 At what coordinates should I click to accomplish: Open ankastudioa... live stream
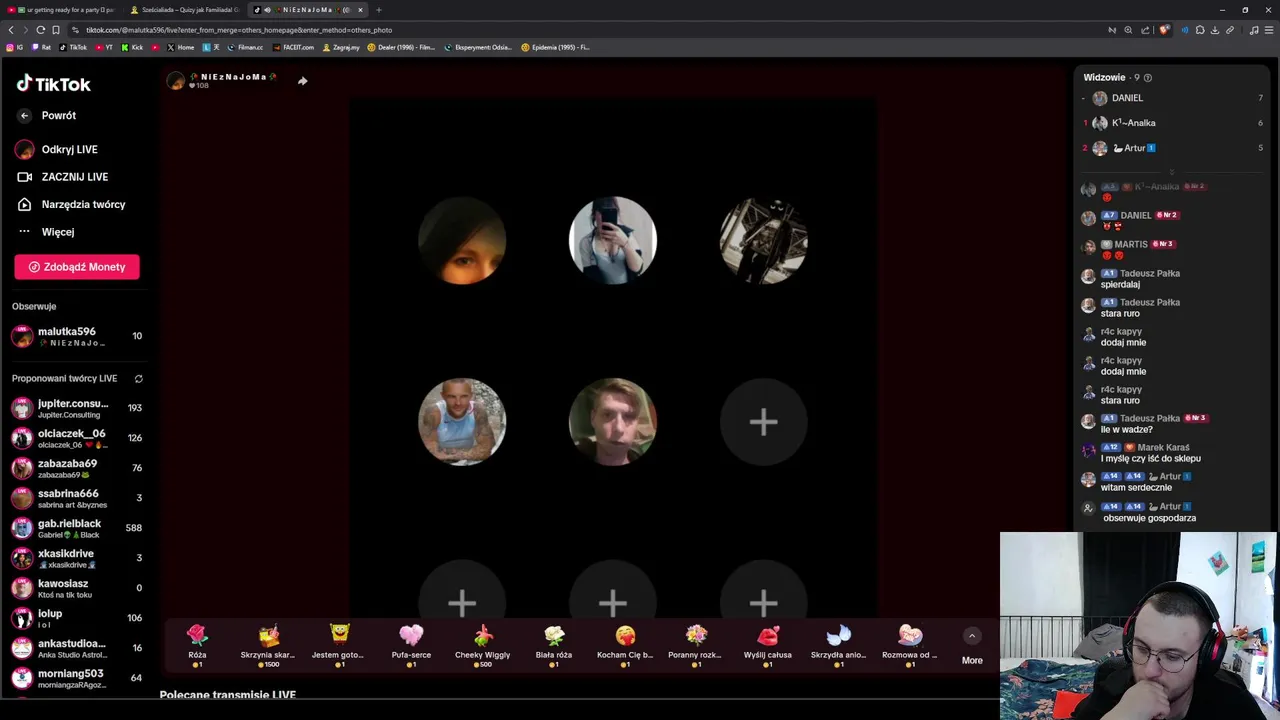(x=77, y=648)
